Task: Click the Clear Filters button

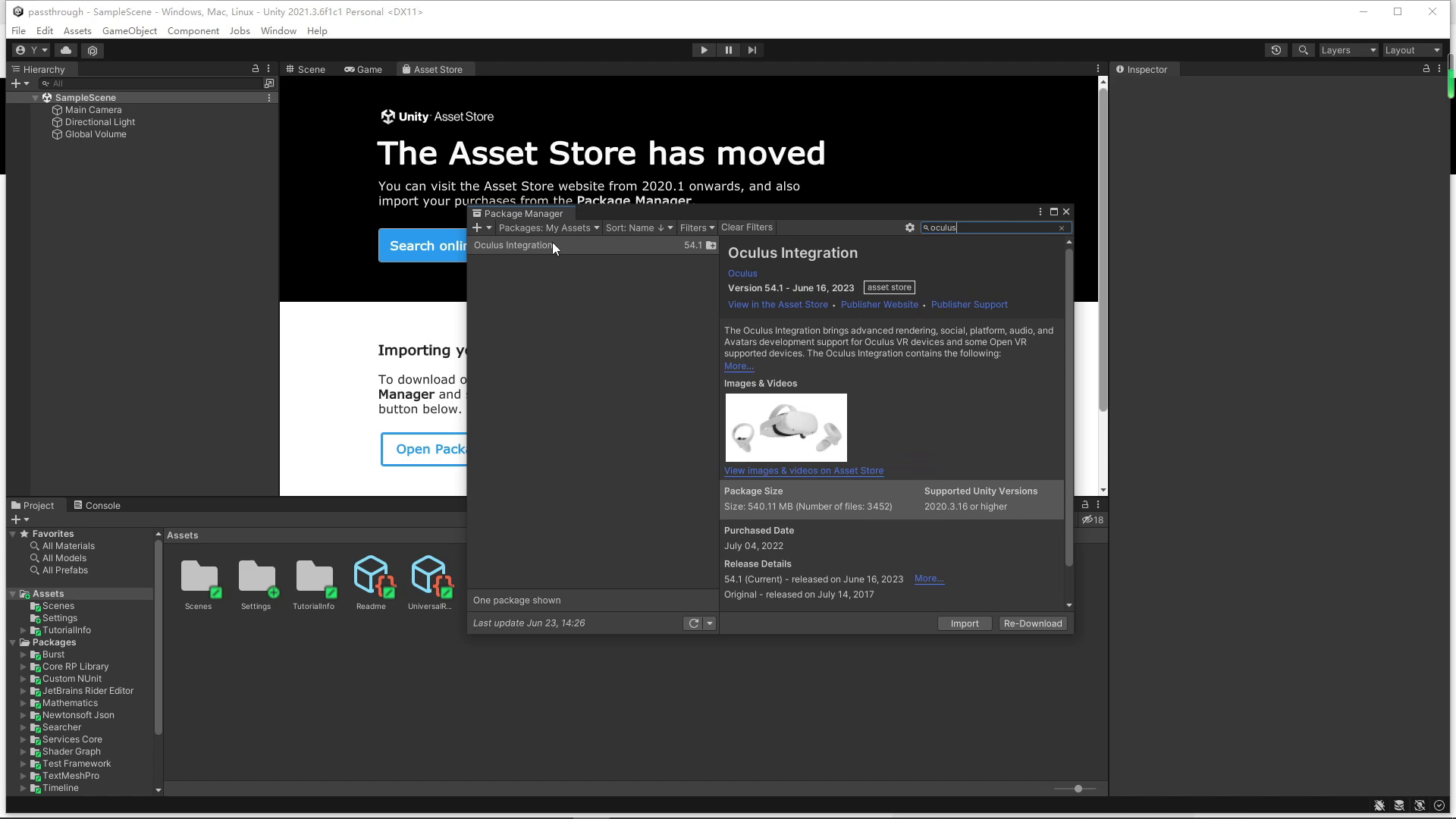Action: tap(747, 227)
